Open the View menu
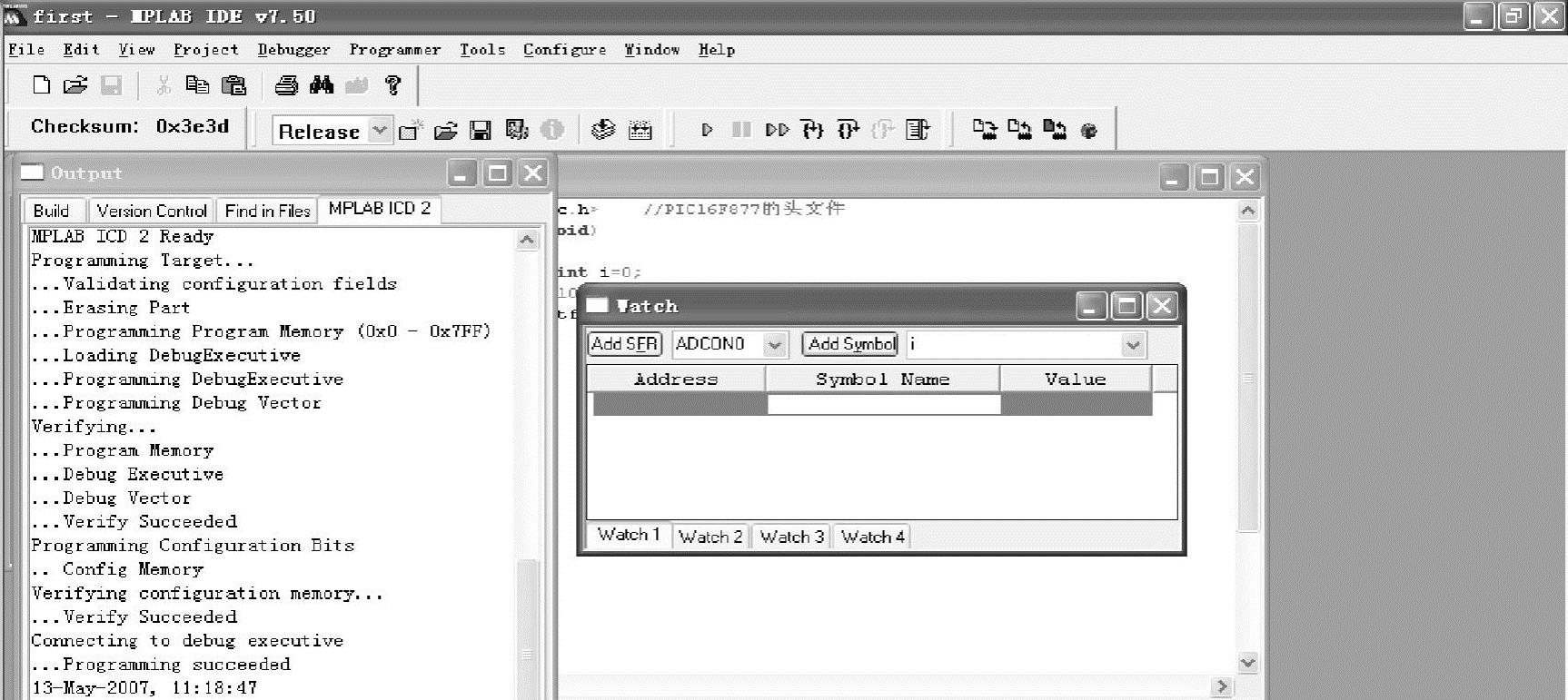The height and width of the screenshot is (700, 1568). (x=136, y=50)
